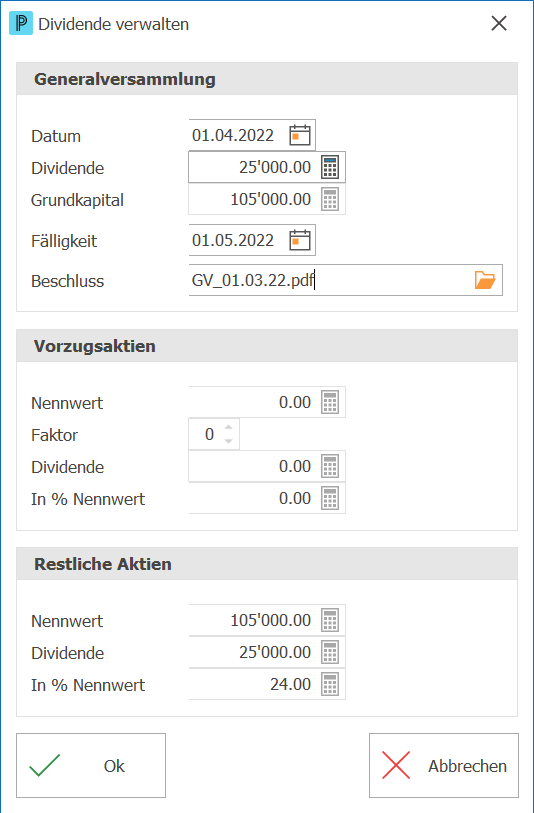Image resolution: width=534 pixels, height=813 pixels.
Task: Open calendar picker for Datum field
Action: pos(300,136)
